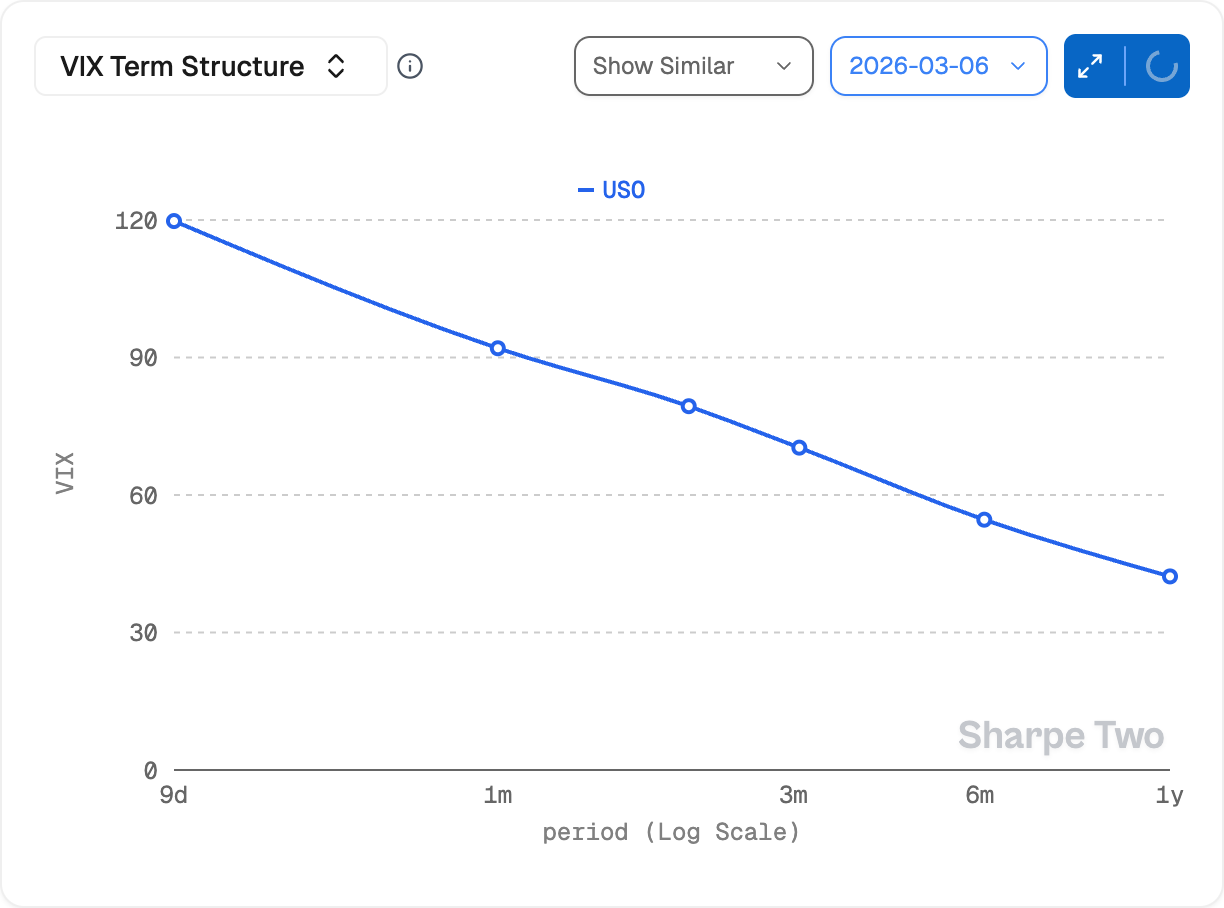The height and width of the screenshot is (908, 1224).
Task: Click the Sharpe Two watermark
Action: coord(1061,736)
